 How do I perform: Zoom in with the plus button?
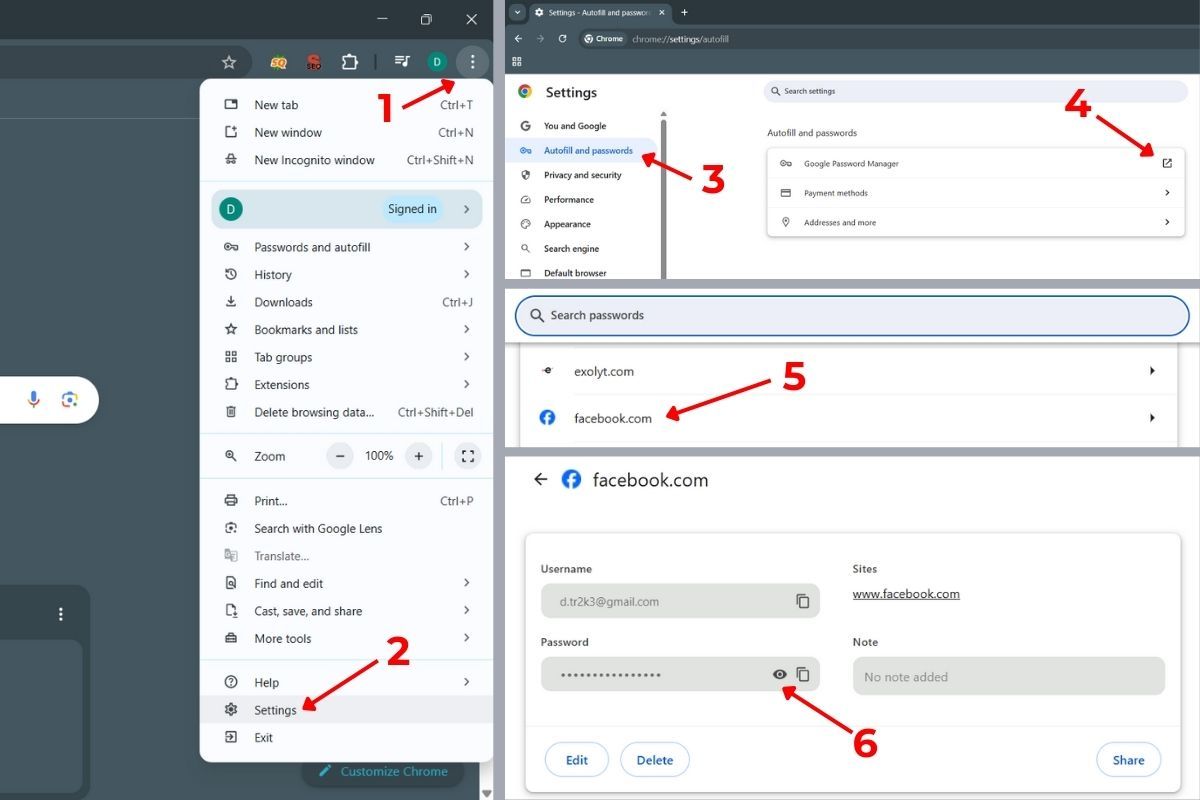point(419,456)
